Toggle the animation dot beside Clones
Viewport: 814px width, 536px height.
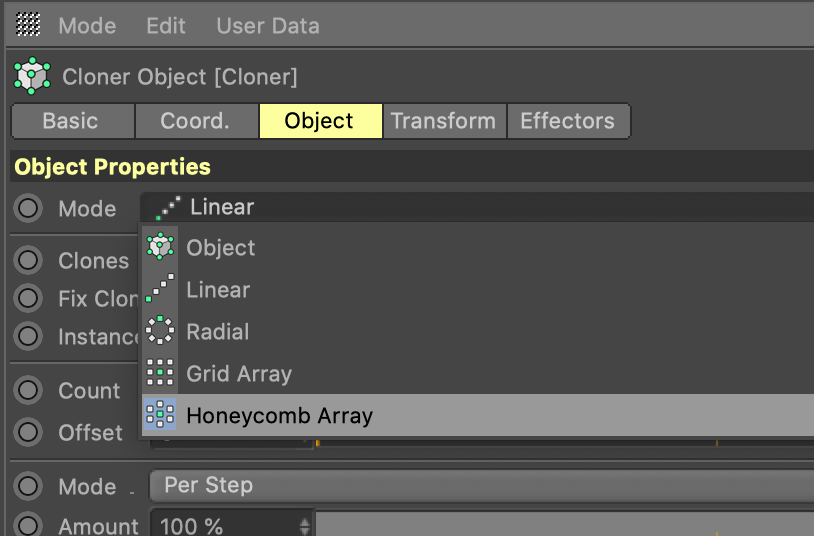pos(29,260)
